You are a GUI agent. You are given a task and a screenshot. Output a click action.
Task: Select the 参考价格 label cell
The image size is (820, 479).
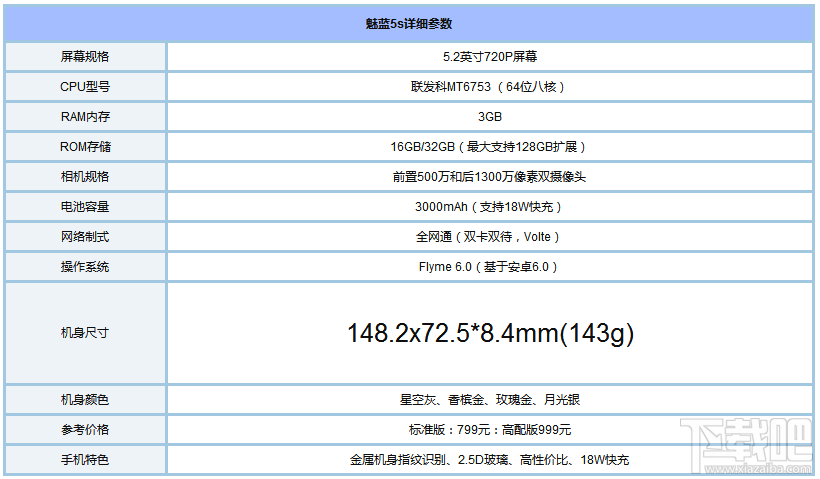click(85, 429)
